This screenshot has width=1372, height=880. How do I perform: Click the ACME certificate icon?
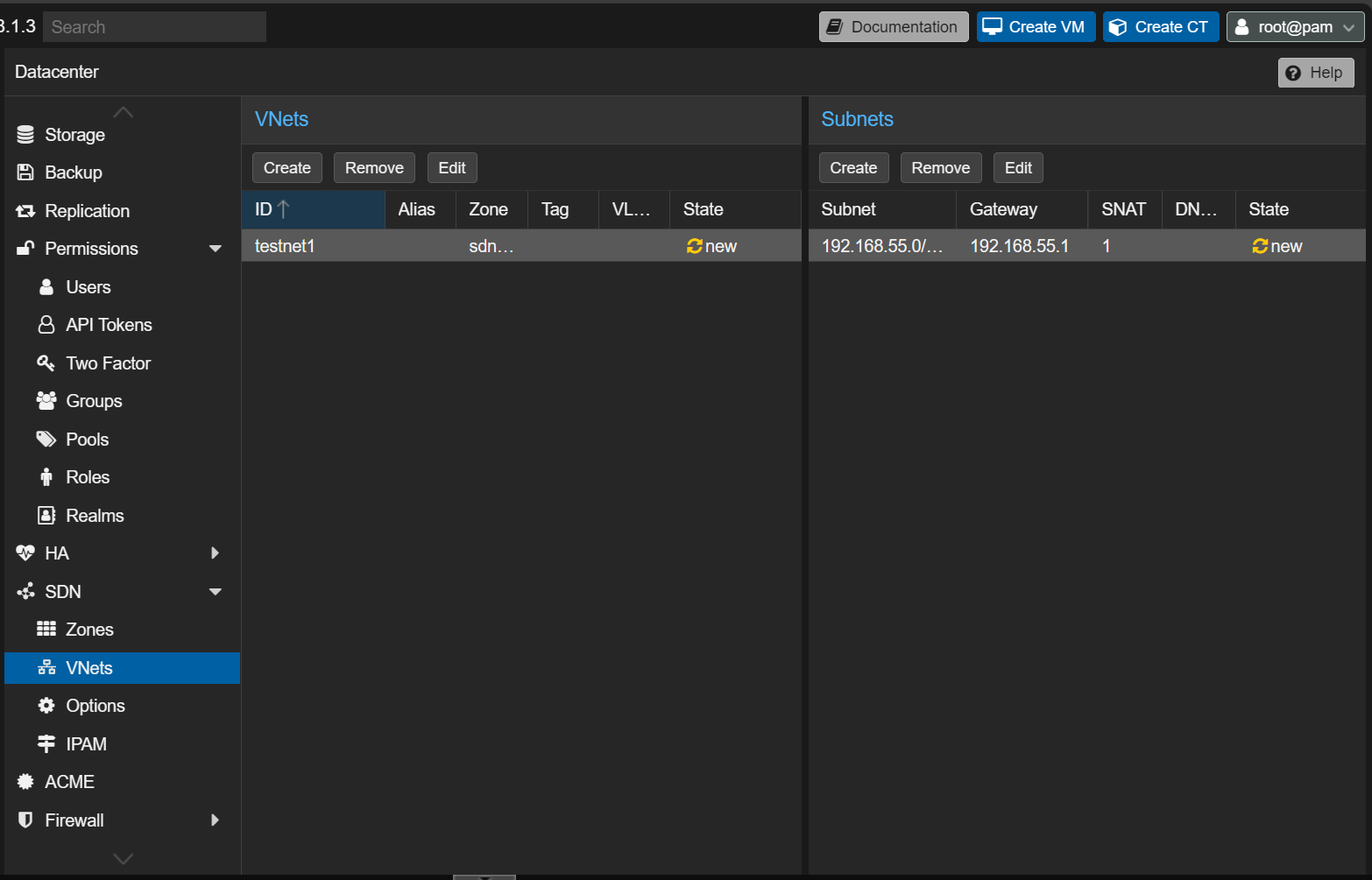[25, 782]
